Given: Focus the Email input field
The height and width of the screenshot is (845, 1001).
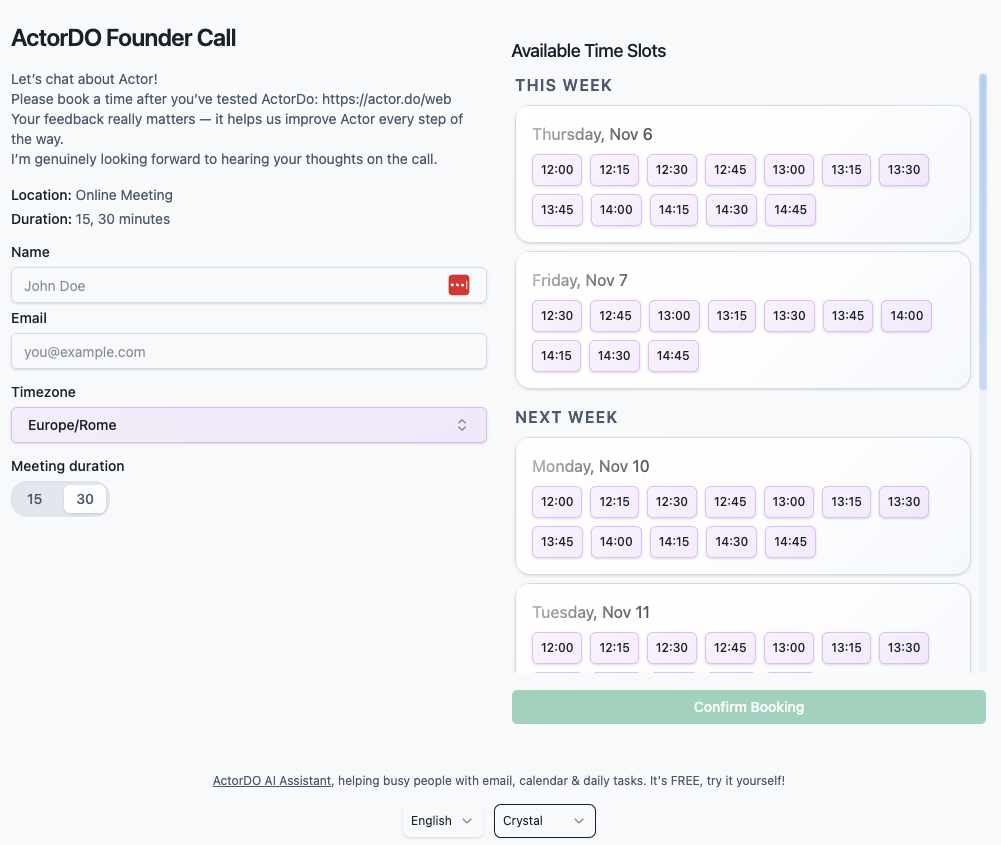Looking at the screenshot, I should point(248,351).
